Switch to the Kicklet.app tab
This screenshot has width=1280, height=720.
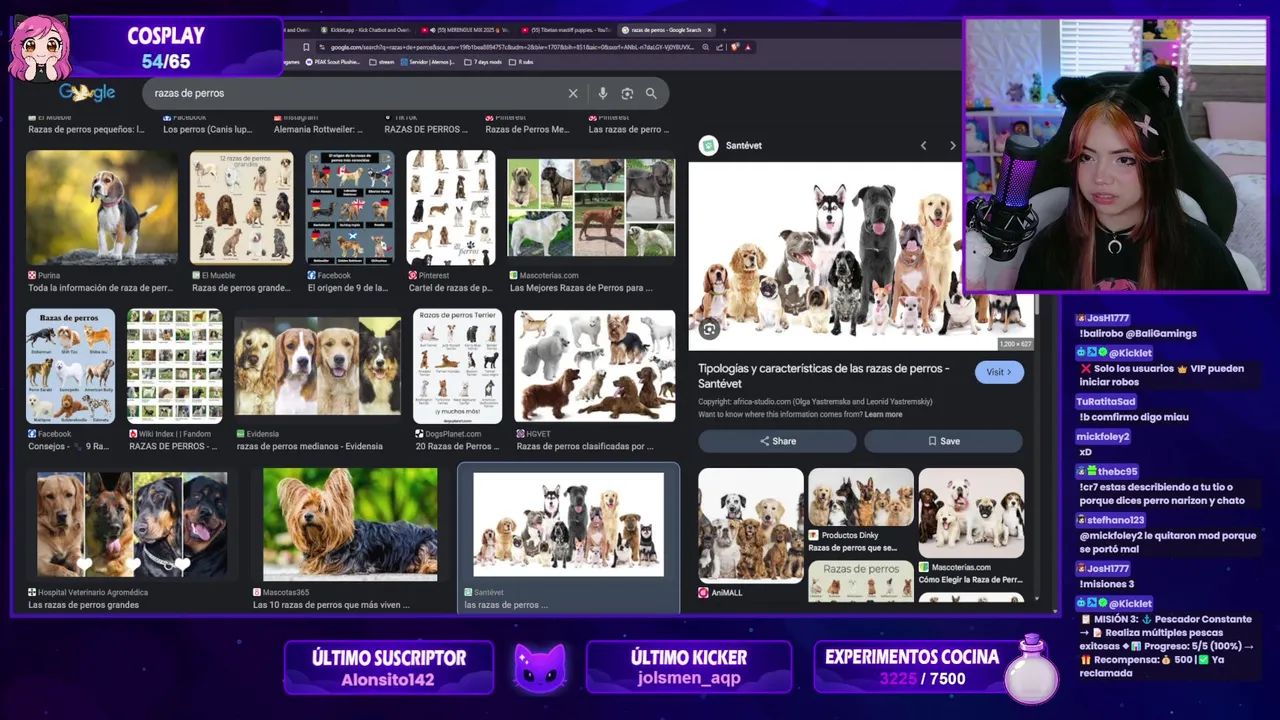(x=366, y=30)
